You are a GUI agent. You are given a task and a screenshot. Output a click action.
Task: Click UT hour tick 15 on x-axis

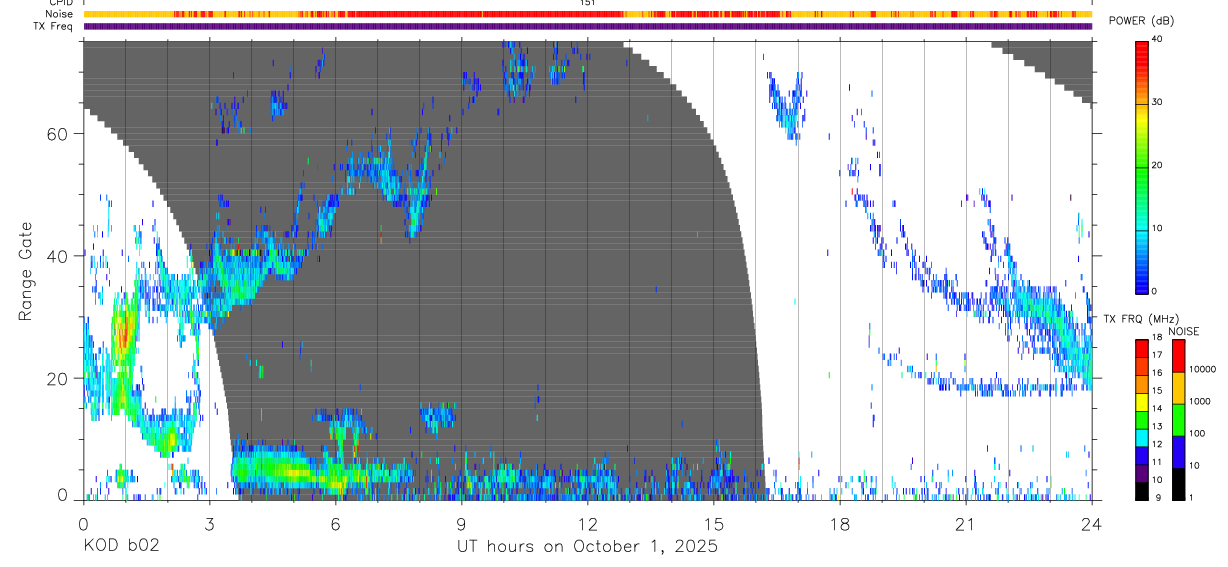(x=713, y=524)
